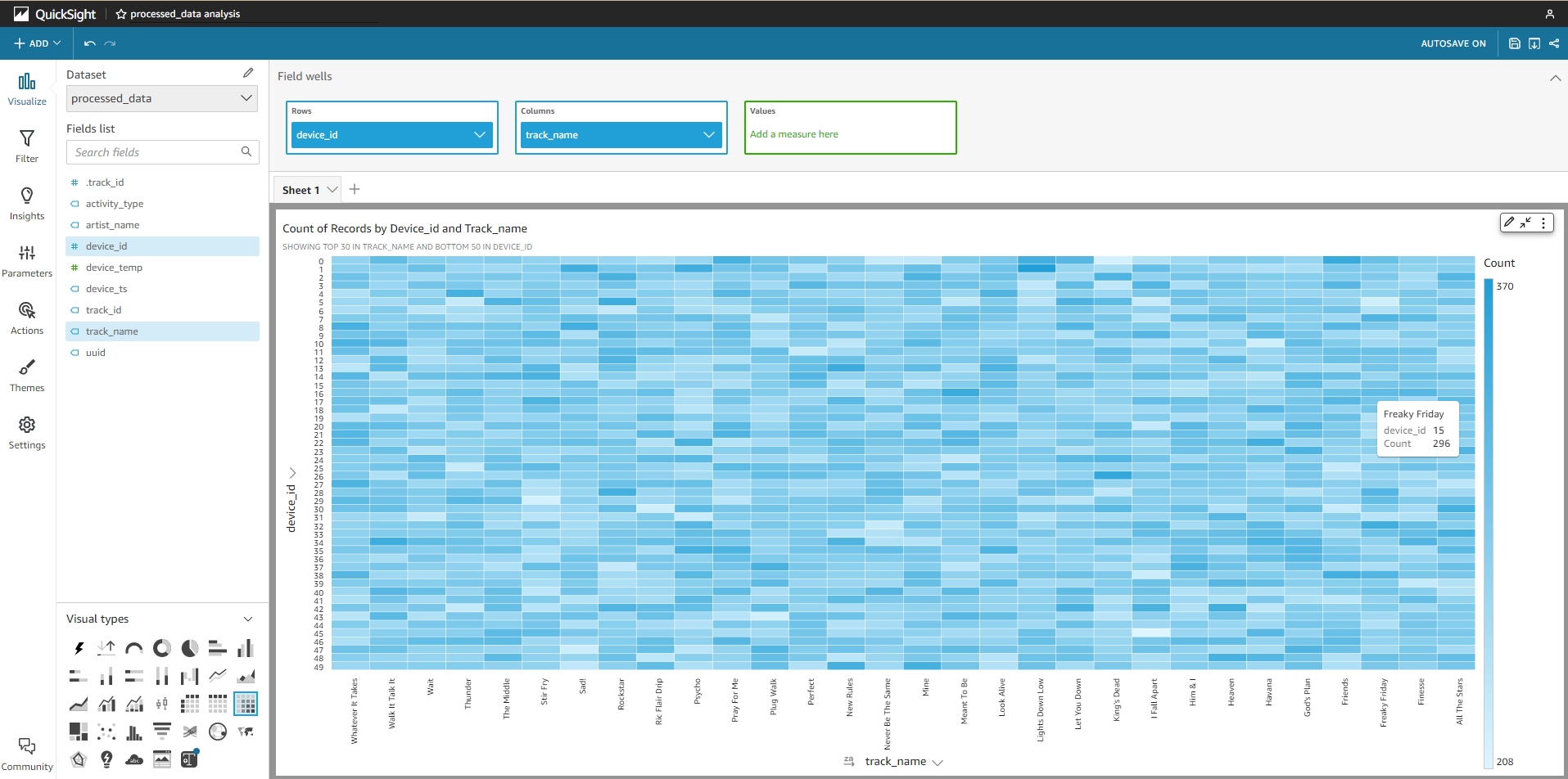Toggle the AUTOSAVE ON setting
Image resolution: width=1568 pixels, height=779 pixels.
point(1453,43)
